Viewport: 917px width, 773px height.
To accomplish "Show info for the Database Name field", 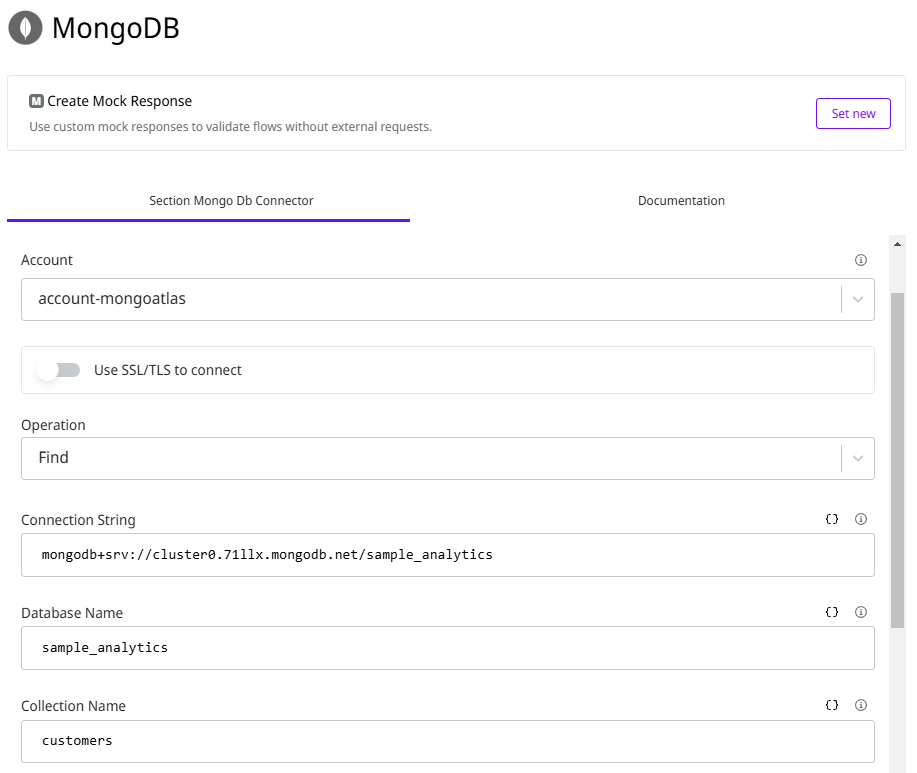I will 861,612.
